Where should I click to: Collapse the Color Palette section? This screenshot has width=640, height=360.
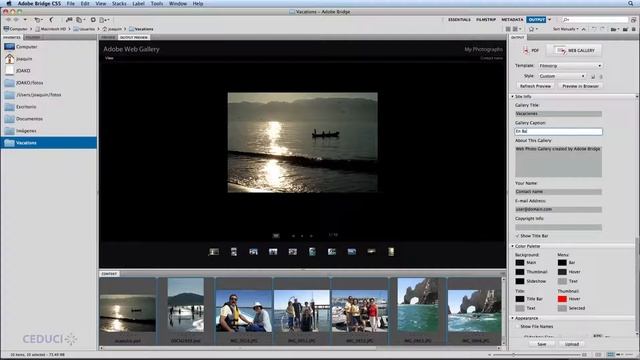pos(513,246)
